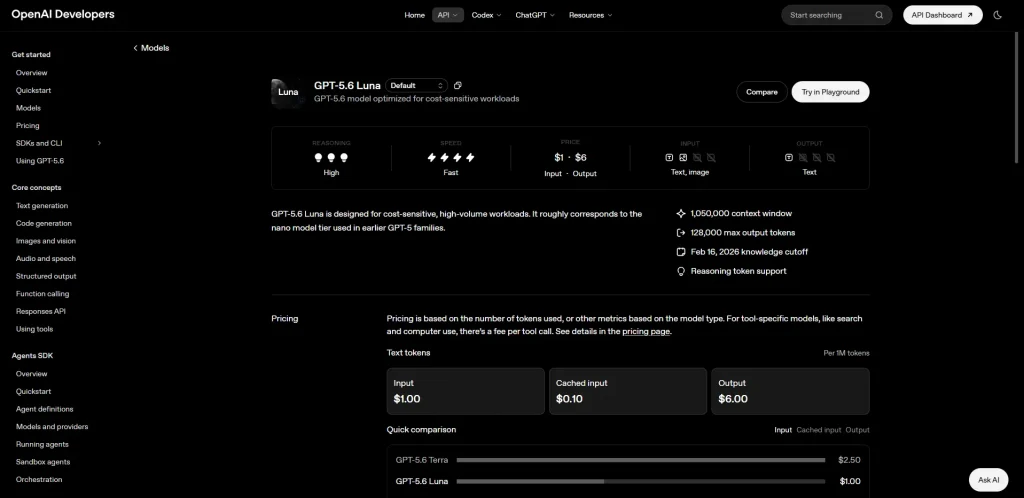Open the Default version dropdown
Screen dimensions: 1024x498
click(416, 86)
